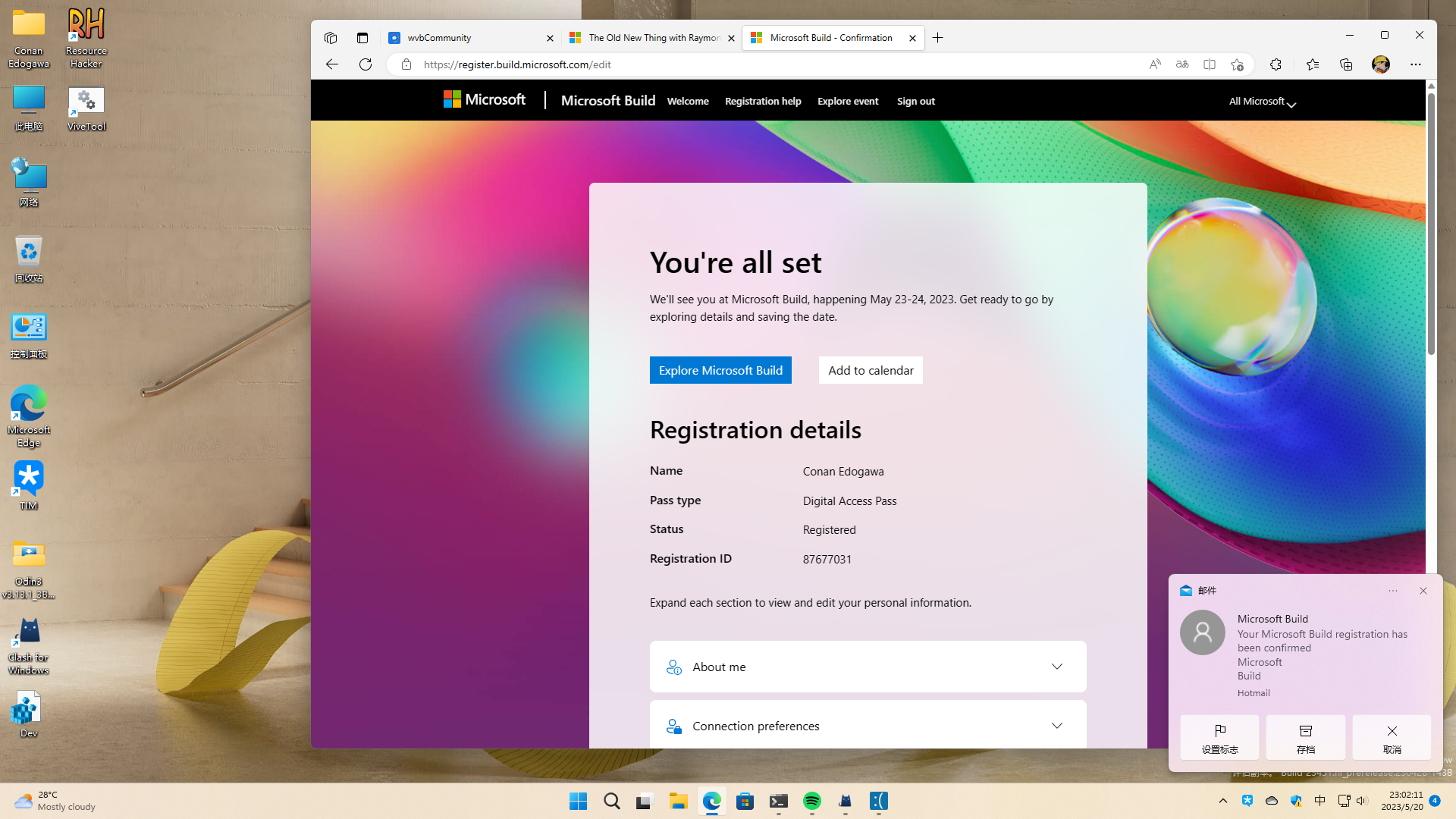Click the address bar URL field

pyautogui.click(x=781, y=64)
